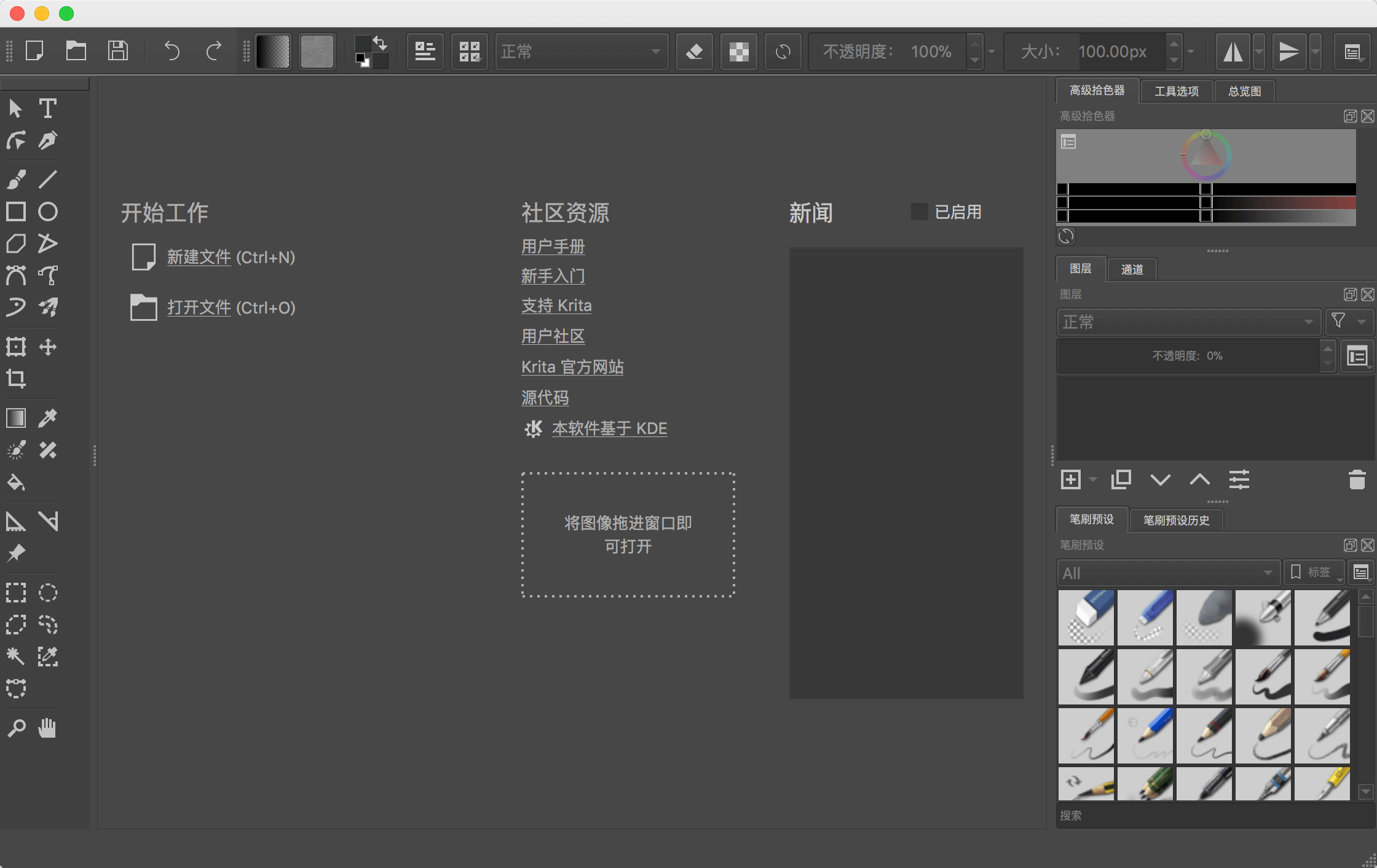This screenshot has height=868, width=1377.
Task: Expand opacity slider extra options arrow
Action: coord(992,52)
